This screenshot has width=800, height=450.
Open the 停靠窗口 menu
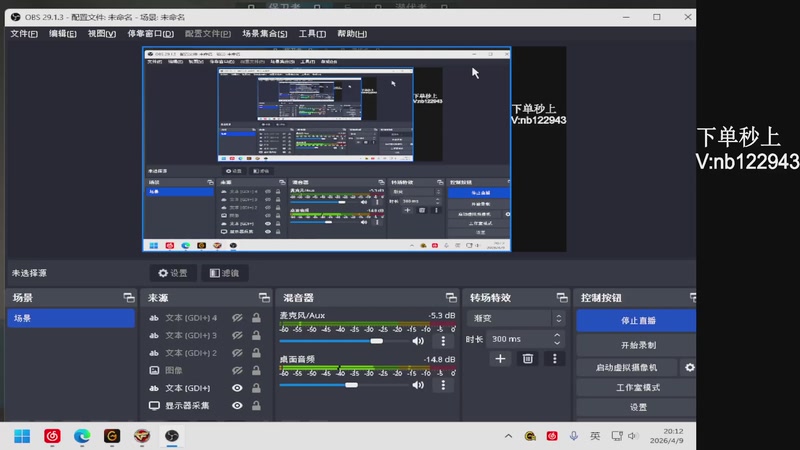pos(151,34)
